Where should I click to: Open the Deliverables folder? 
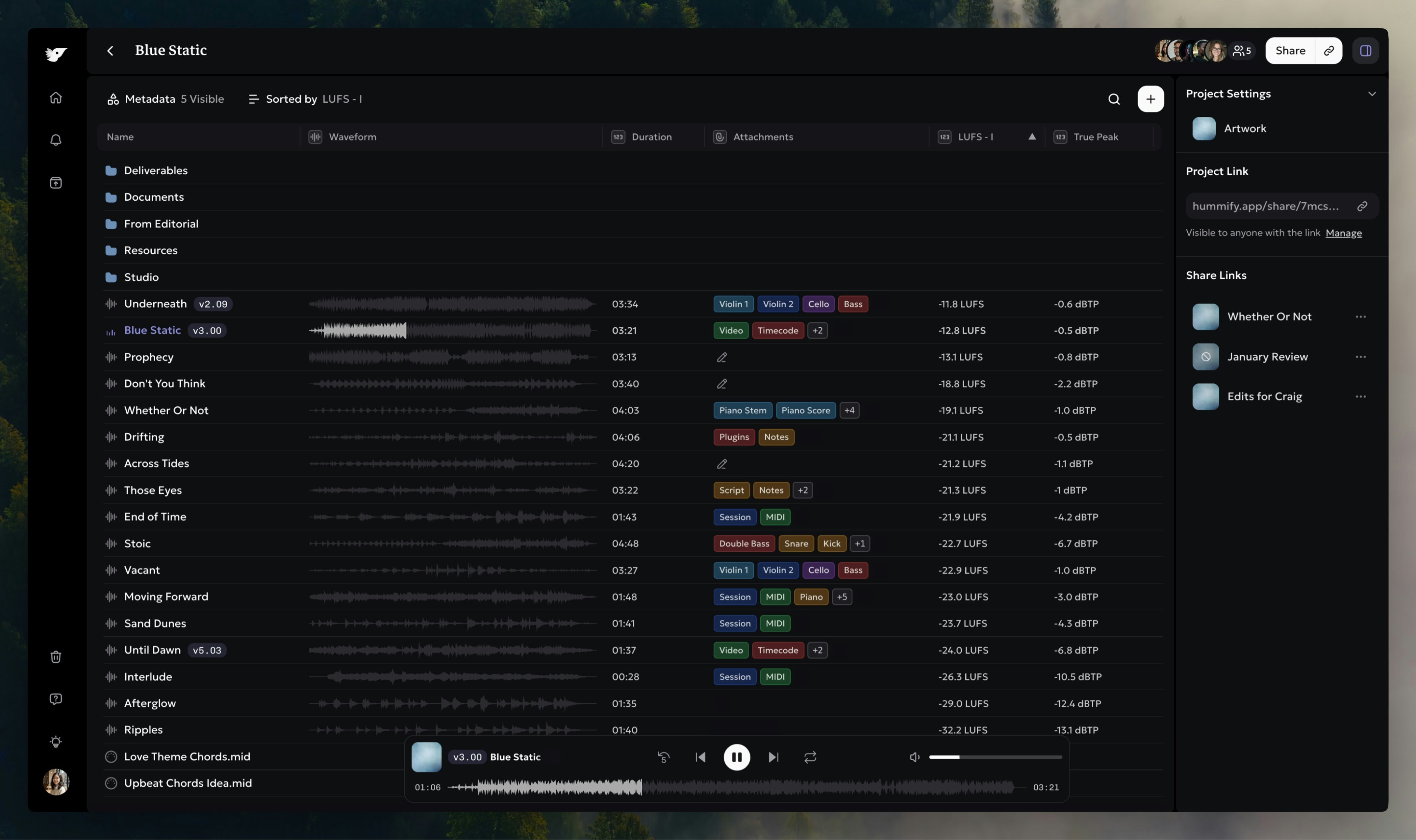(x=156, y=170)
